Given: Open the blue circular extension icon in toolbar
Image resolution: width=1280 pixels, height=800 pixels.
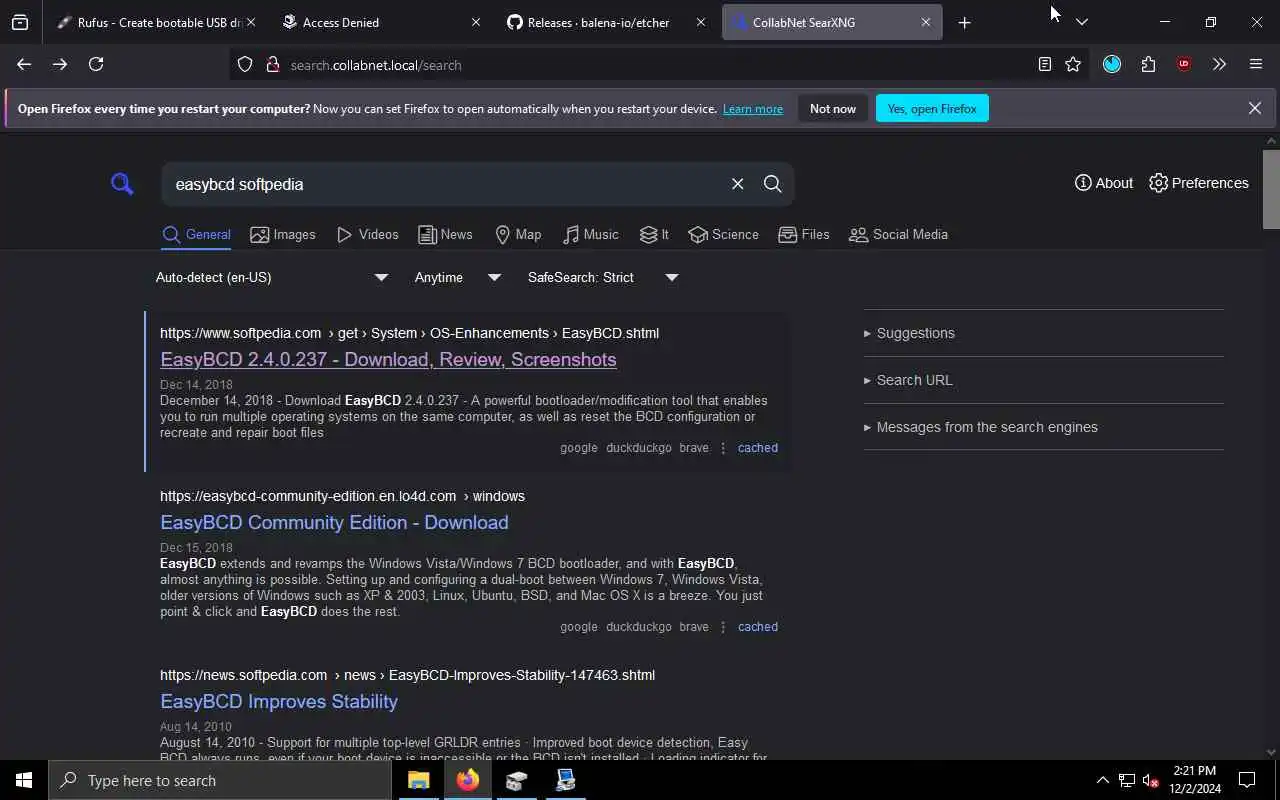Looking at the screenshot, I should [x=1112, y=64].
